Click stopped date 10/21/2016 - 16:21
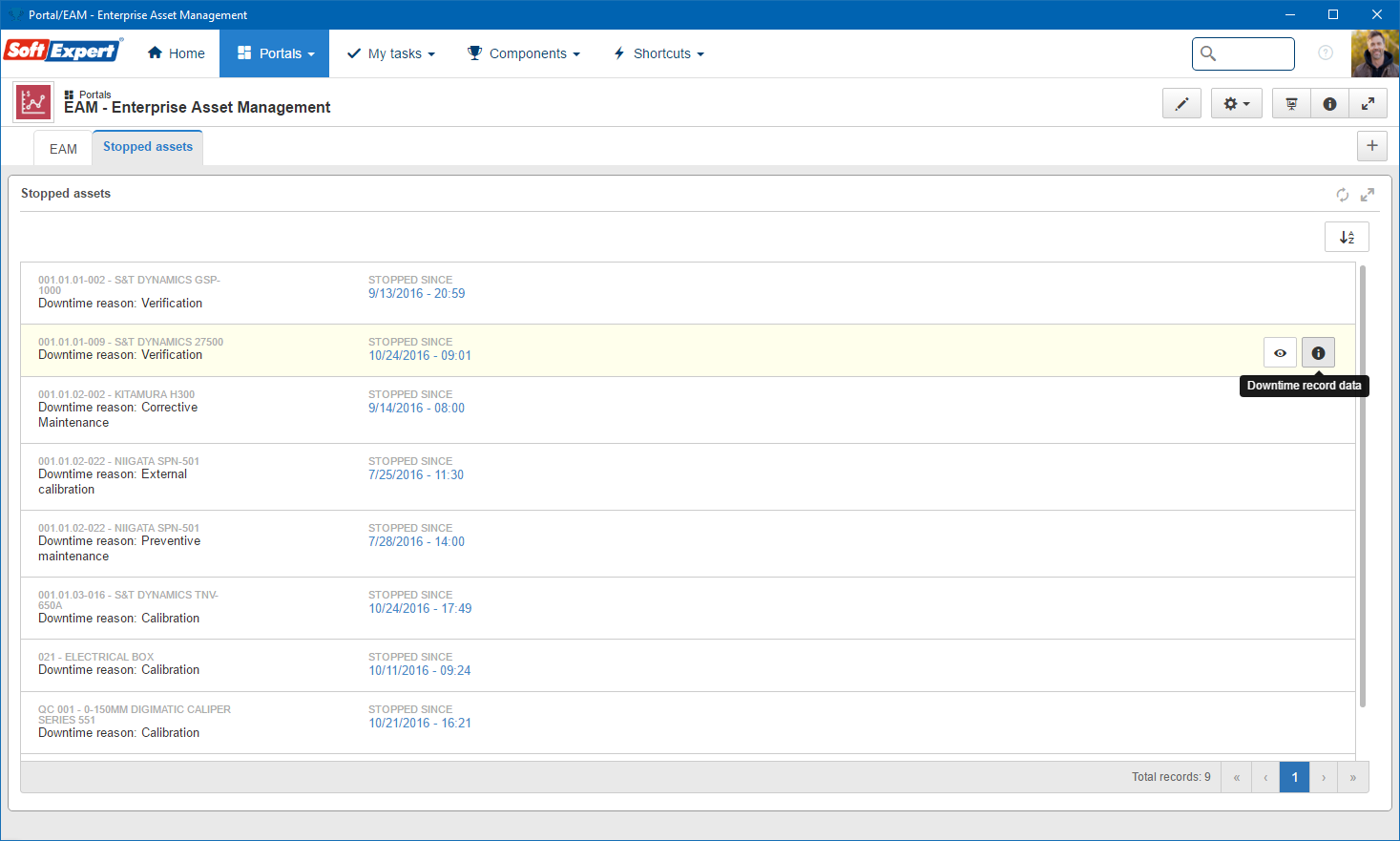 (x=420, y=724)
